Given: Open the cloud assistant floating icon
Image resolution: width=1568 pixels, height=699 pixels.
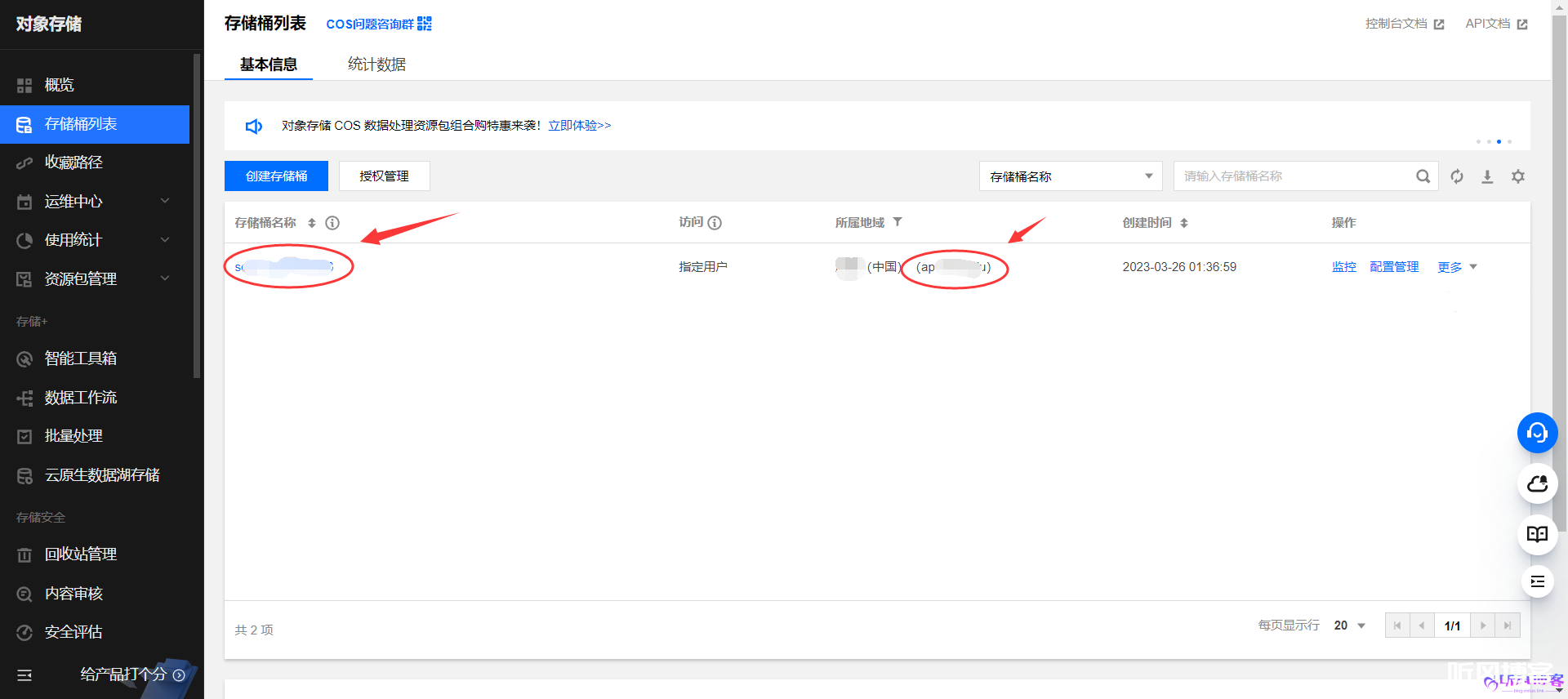Looking at the screenshot, I should [x=1537, y=484].
